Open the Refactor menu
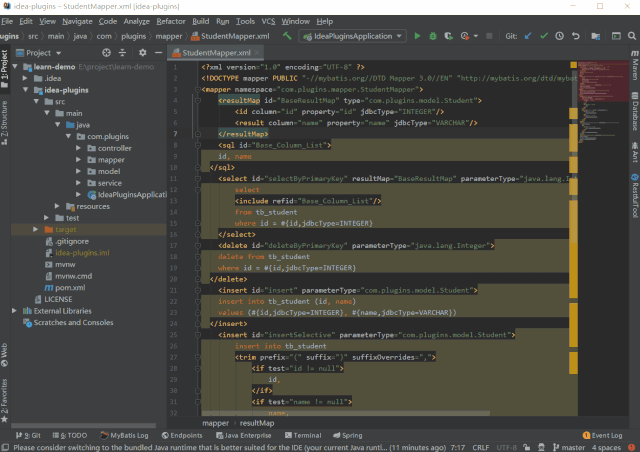Viewport: 640px width, 452px height. click(171, 20)
